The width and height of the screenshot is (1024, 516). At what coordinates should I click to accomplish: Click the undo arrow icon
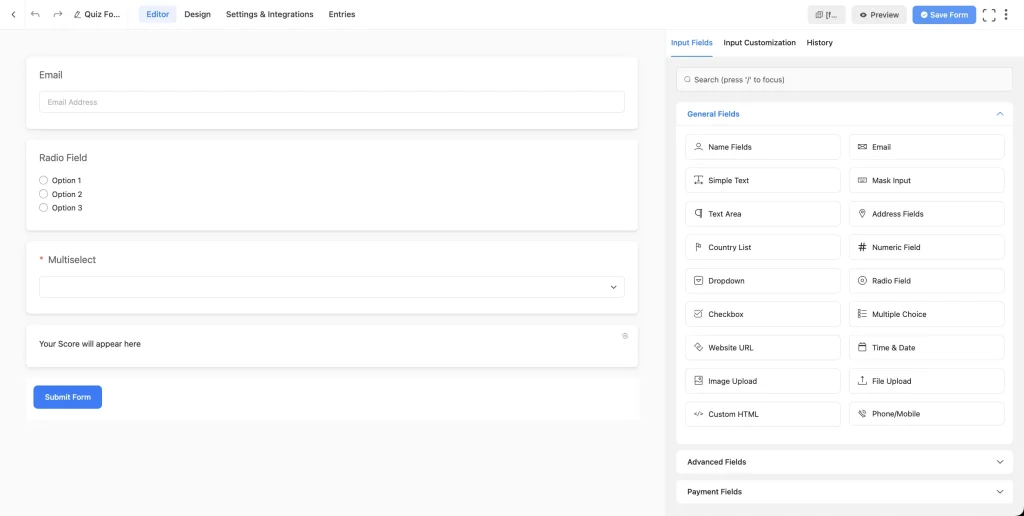click(35, 14)
